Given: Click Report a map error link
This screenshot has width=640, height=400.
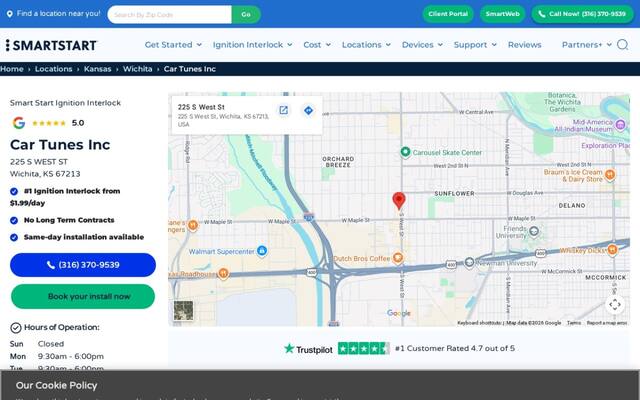Looking at the screenshot, I should coord(607,323).
